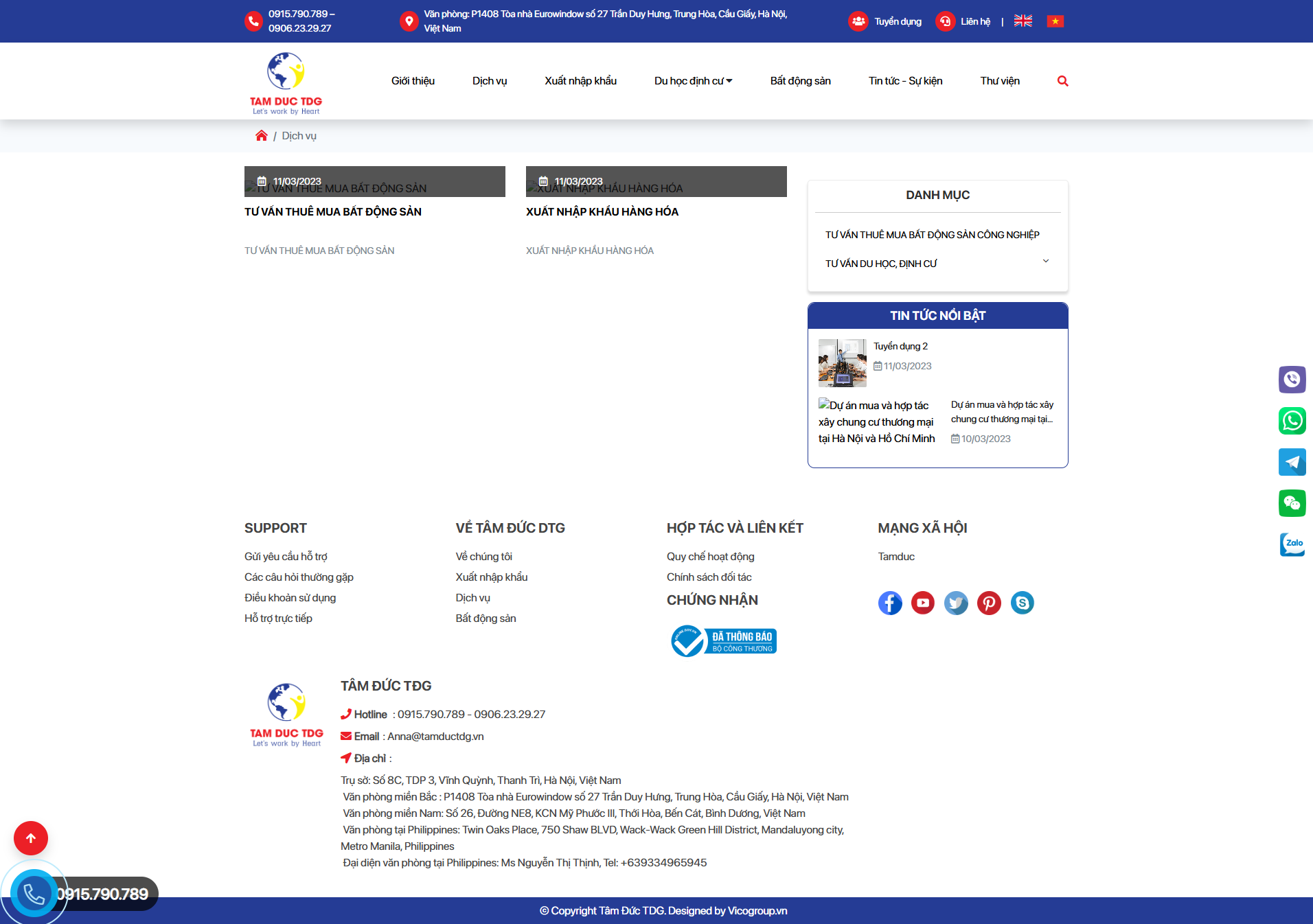Open the Facebook social media icon

point(890,603)
